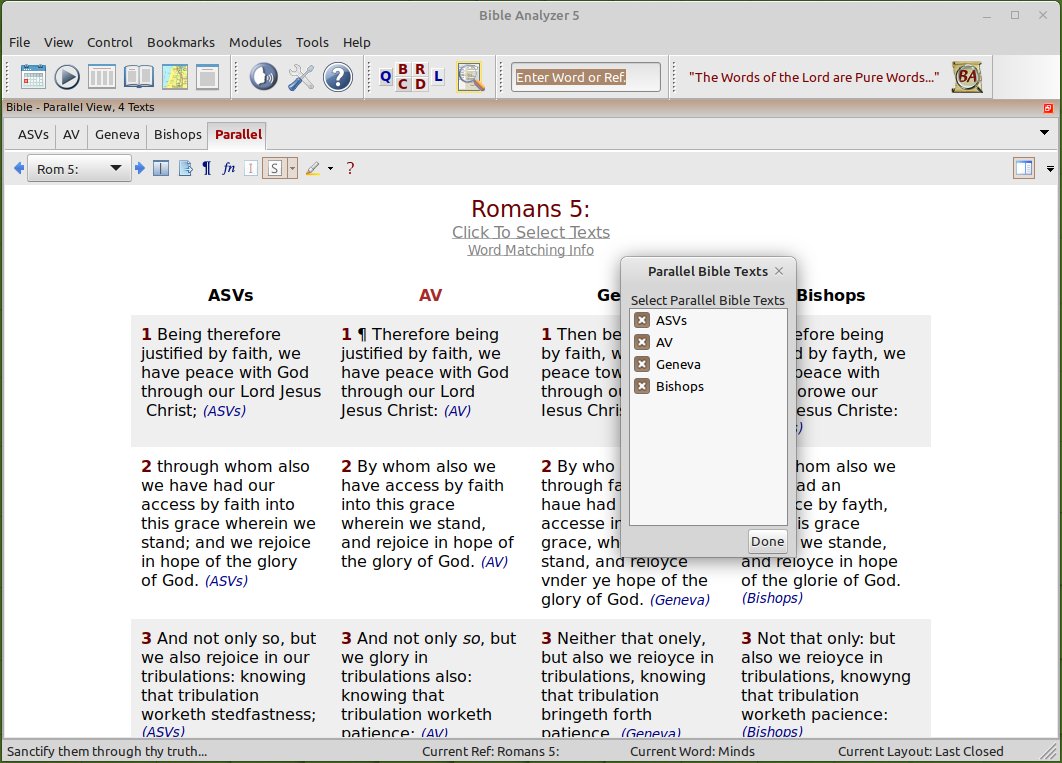Open the calendar daily reading icon
This screenshot has height=763, width=1062.
pos(33,77)
